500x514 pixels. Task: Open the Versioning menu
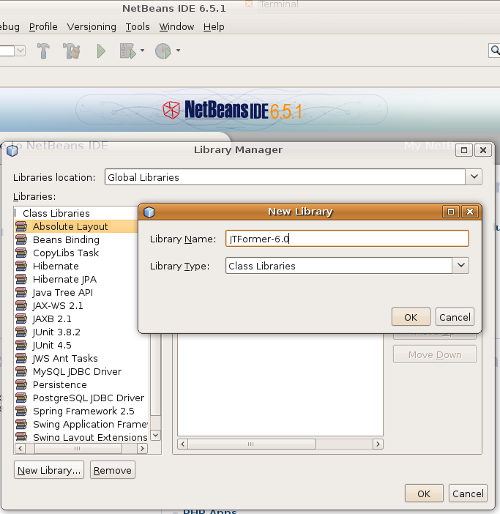pyautogui.click(x=92, y=27)
